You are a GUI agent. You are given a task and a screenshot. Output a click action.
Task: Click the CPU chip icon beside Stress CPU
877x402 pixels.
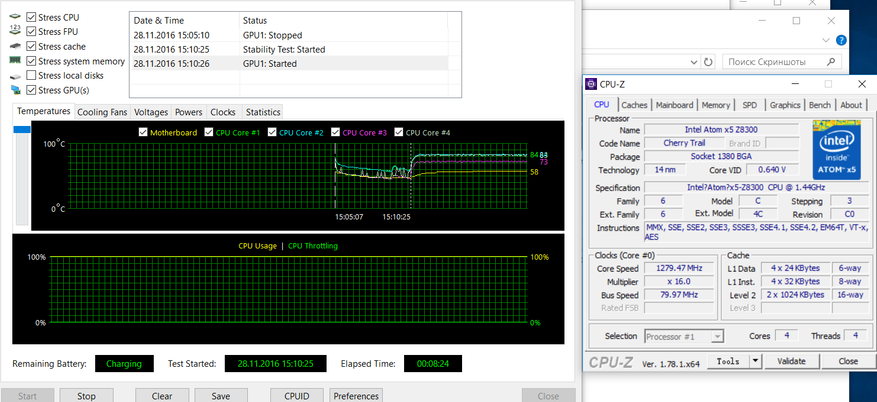coord(15,18)
